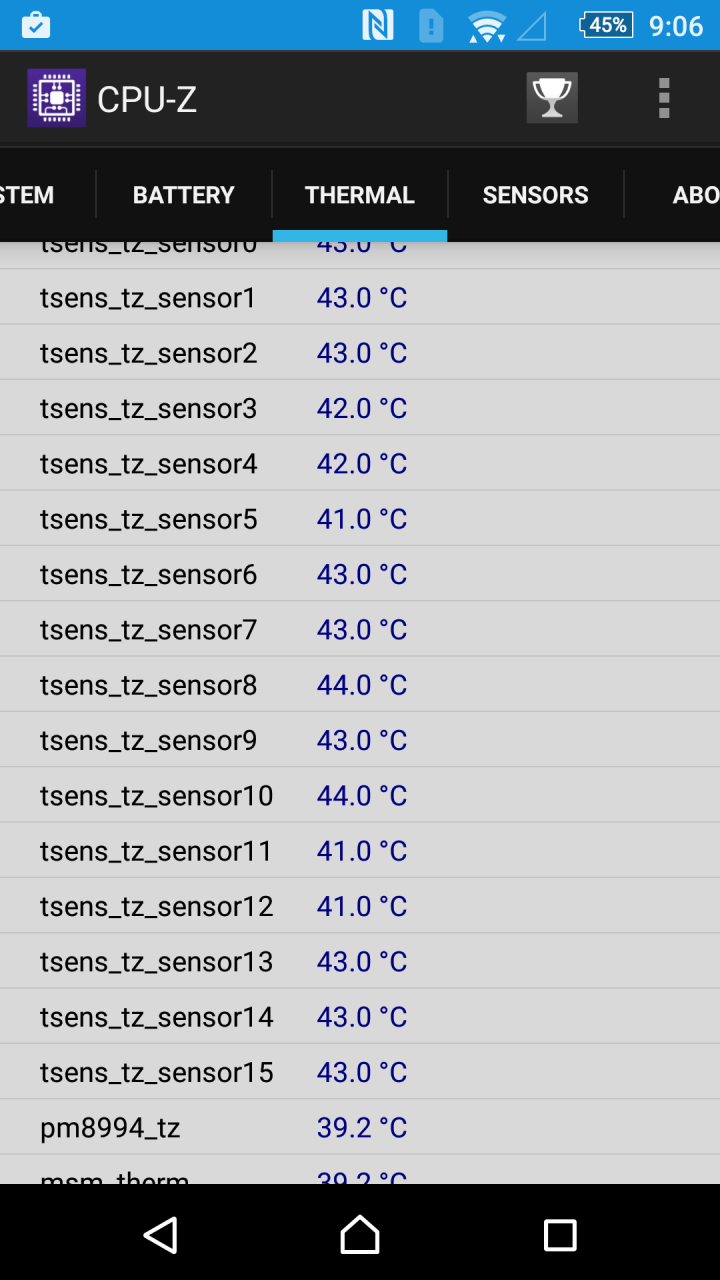Tap the briefcase notification icon
Viewport: 720px width, 1280px height.
pyautogui.click(x=35, y=25)
